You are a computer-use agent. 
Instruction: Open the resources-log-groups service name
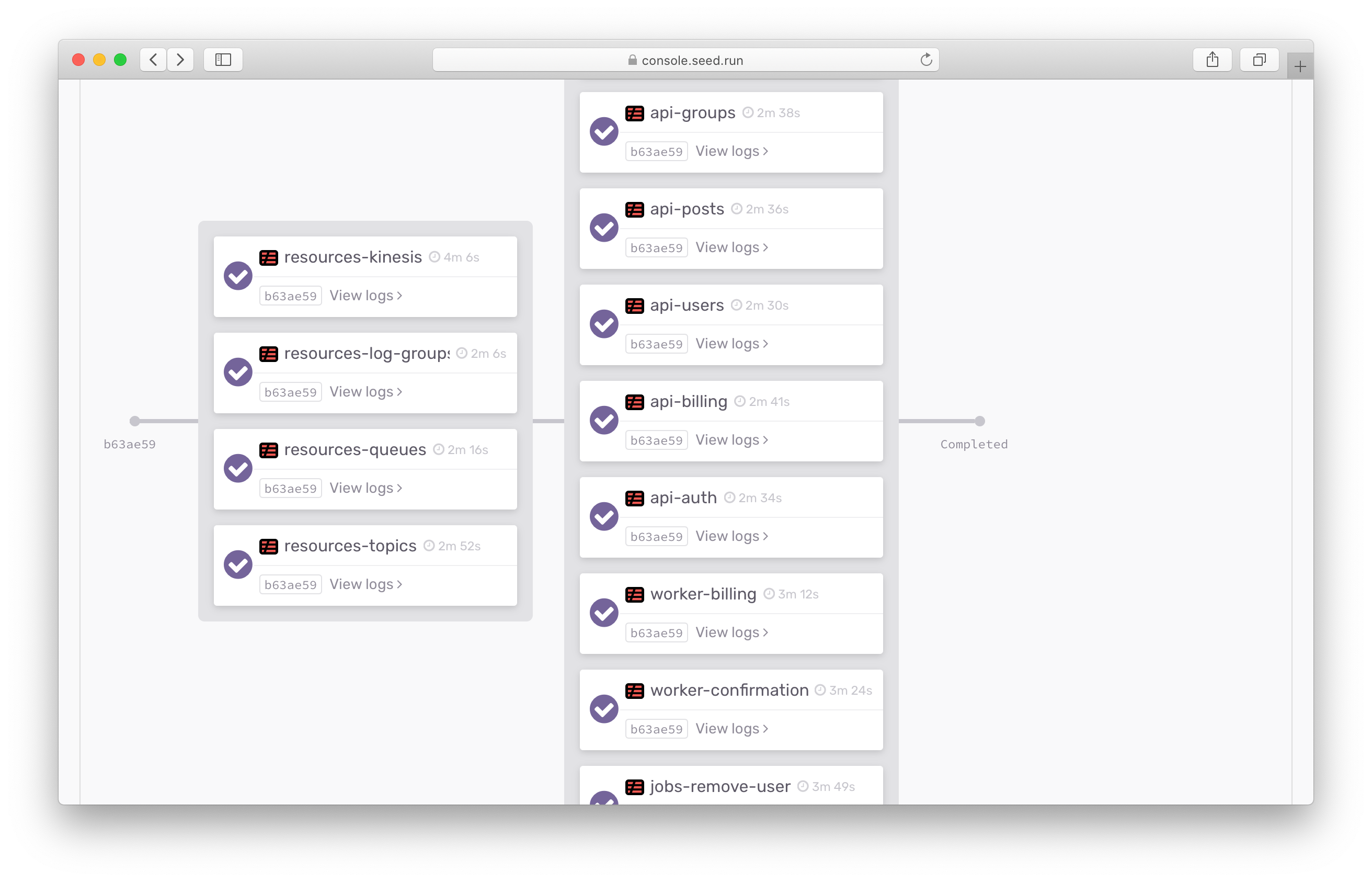click(x=367, y=354)
